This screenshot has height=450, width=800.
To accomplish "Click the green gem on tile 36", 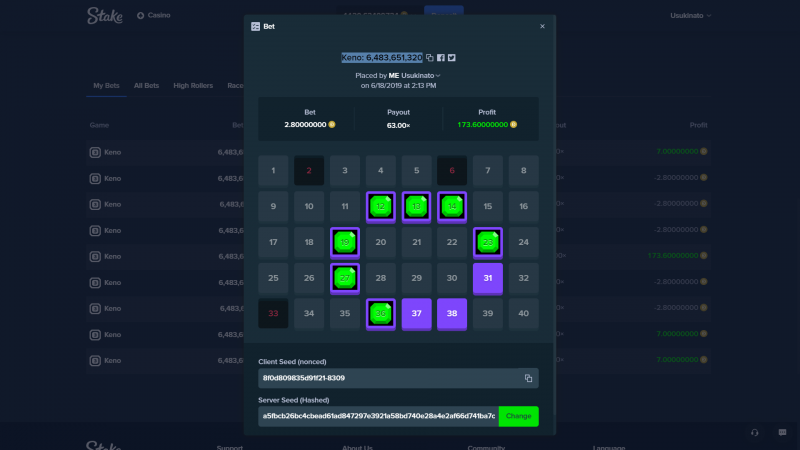I will (381, 314).
